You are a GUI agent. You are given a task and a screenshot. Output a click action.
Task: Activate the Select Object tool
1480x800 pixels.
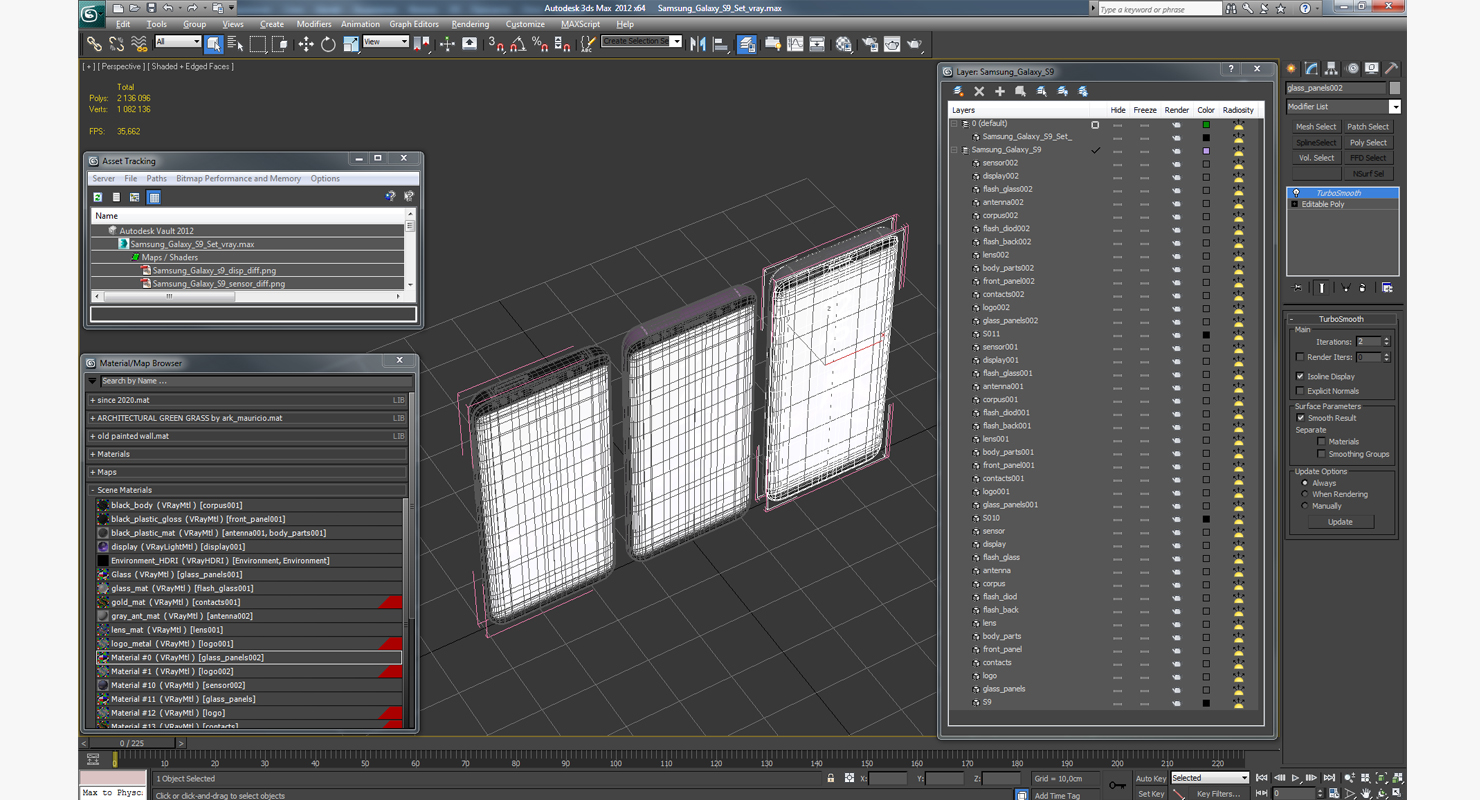click(214, 44)
